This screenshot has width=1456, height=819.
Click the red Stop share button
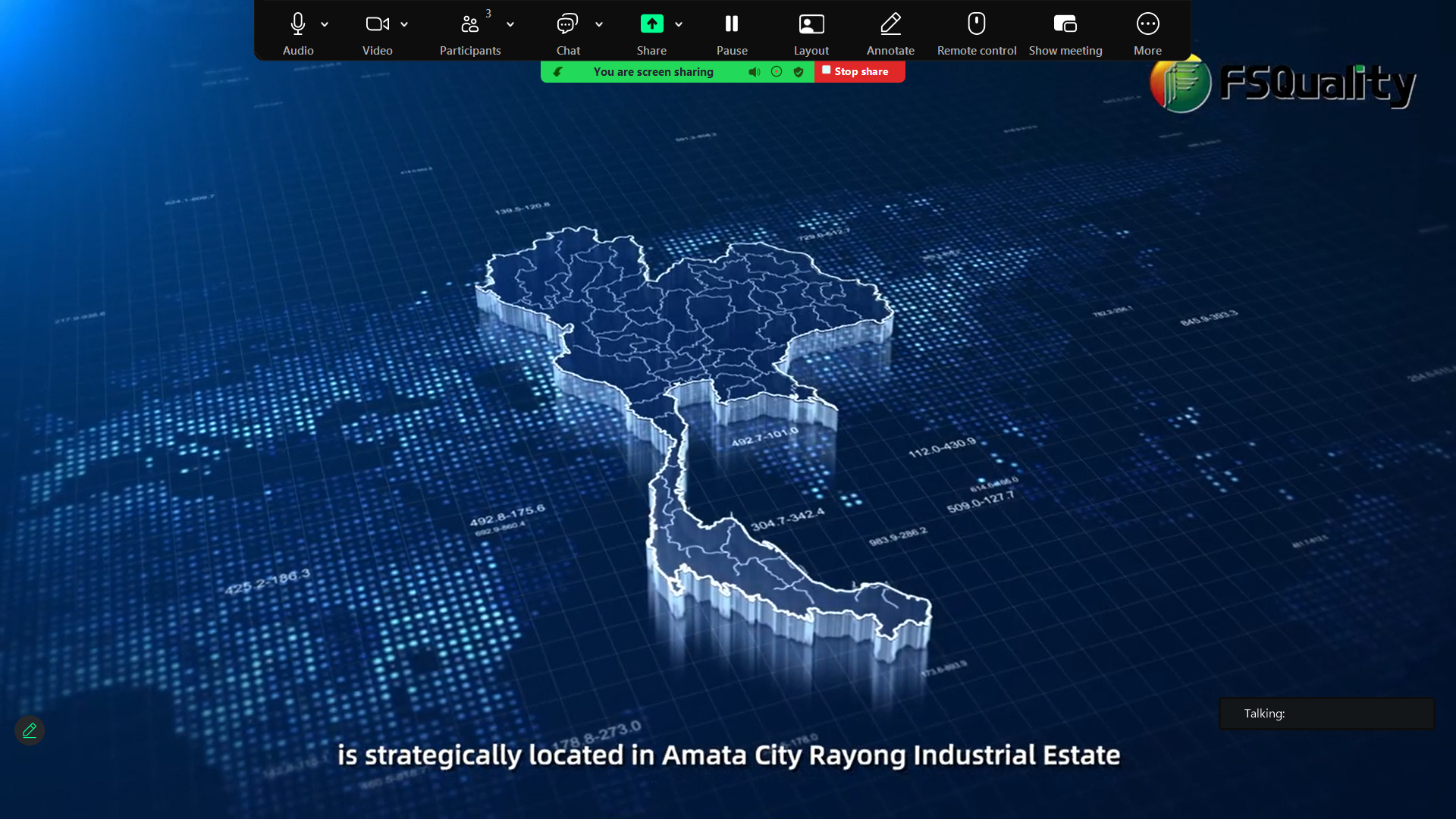[860, 71]
